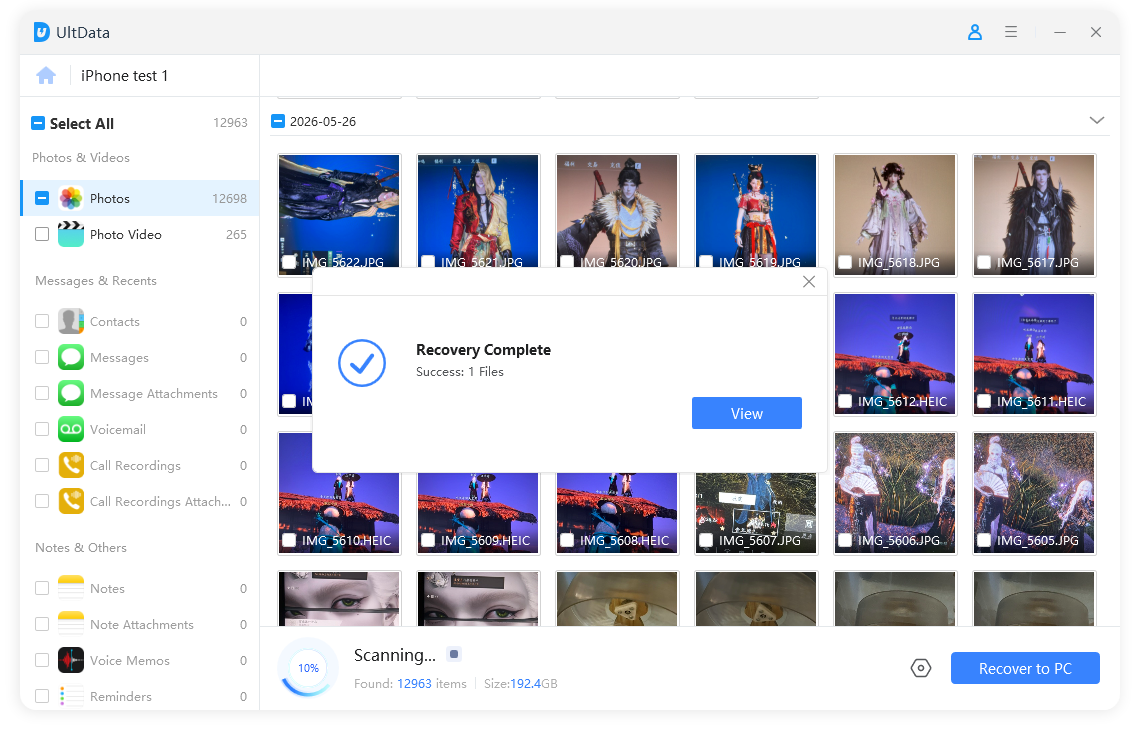Check the Voice Memos checkbox
Viewport: 1140px width, 740px height.
pos(42,659)
